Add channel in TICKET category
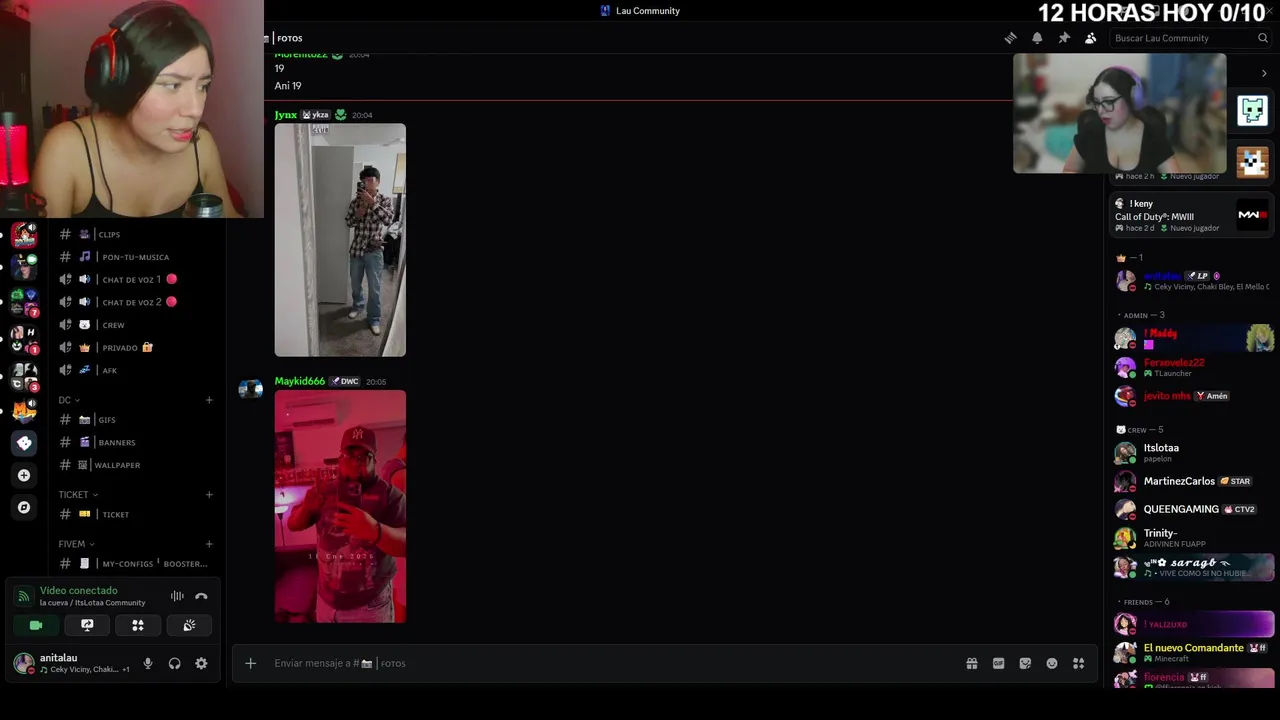Screen dimensions: 1280x720 (209, 494)
